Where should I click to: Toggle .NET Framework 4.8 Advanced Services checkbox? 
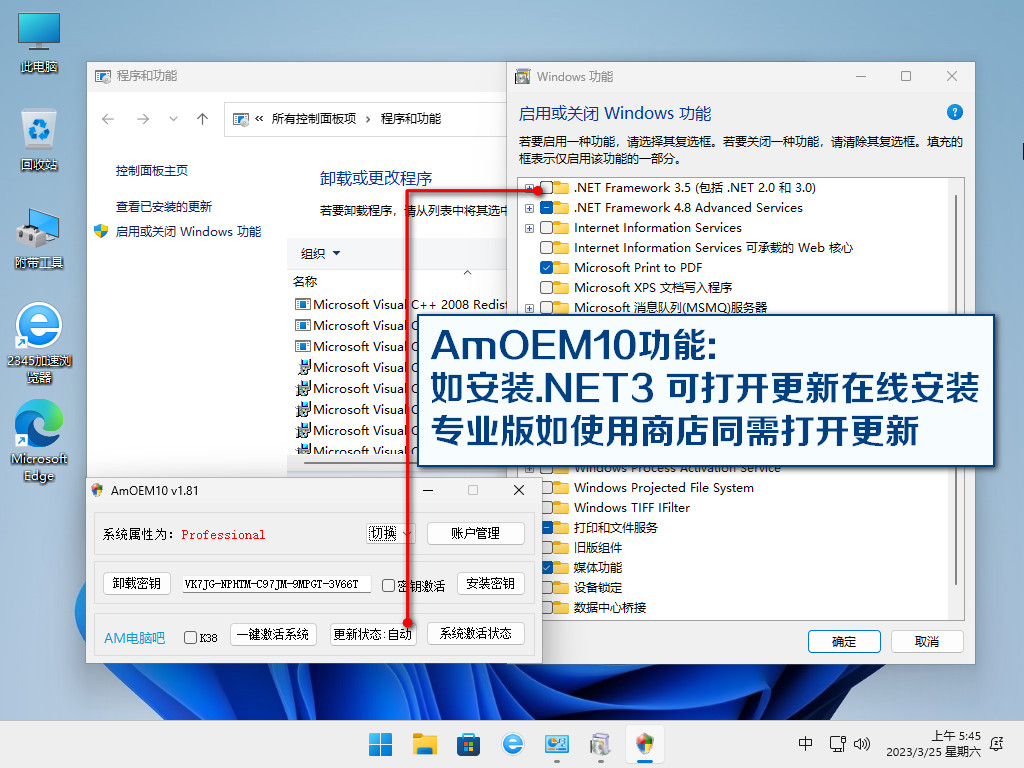coord(547,208)
